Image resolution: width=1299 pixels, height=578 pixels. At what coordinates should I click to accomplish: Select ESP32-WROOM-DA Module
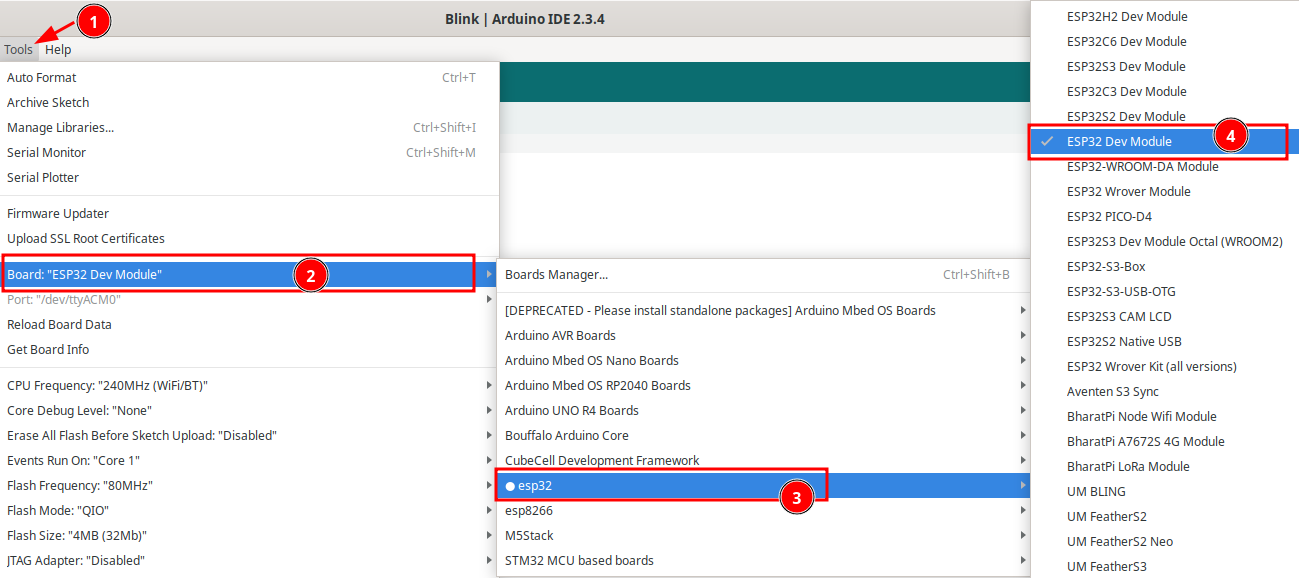click(1165, 166)
